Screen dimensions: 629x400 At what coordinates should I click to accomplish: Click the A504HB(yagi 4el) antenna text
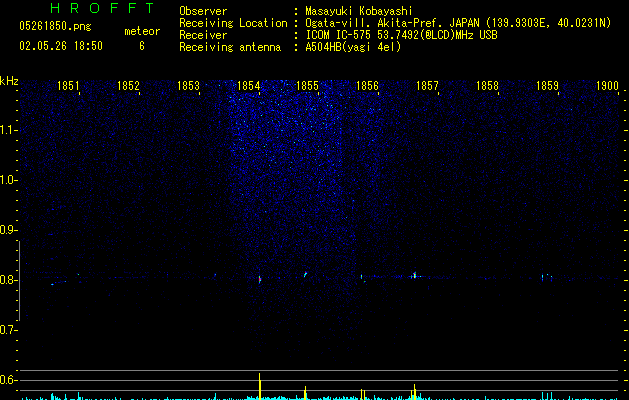pos(353,47)
